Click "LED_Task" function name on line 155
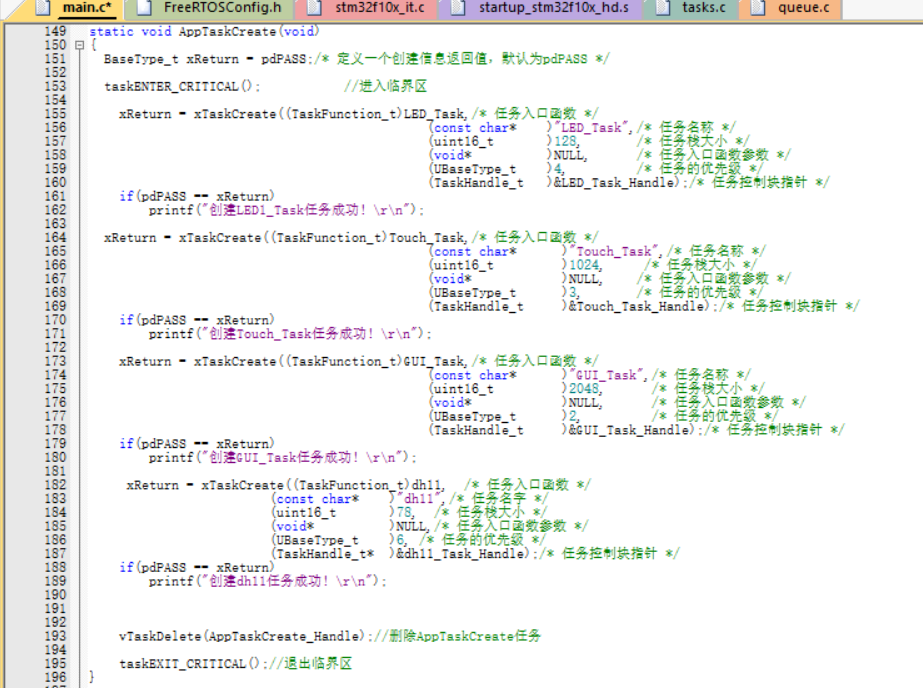This screenshot has height=688, width=923. (x=434, y=114)
